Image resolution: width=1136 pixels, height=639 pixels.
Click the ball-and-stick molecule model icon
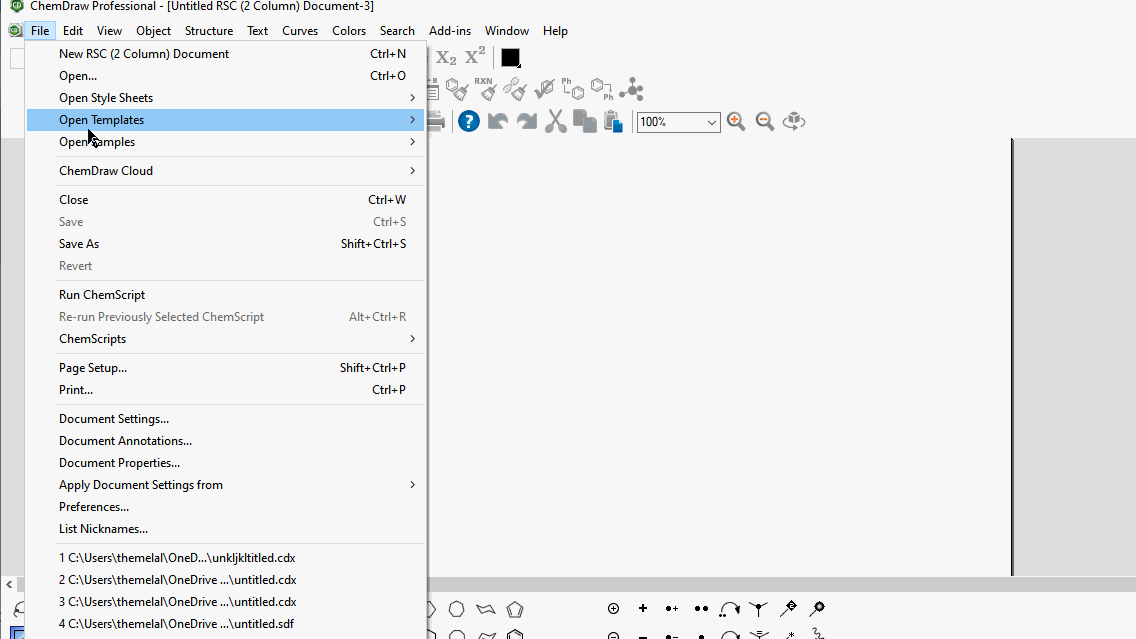(632, 89)
